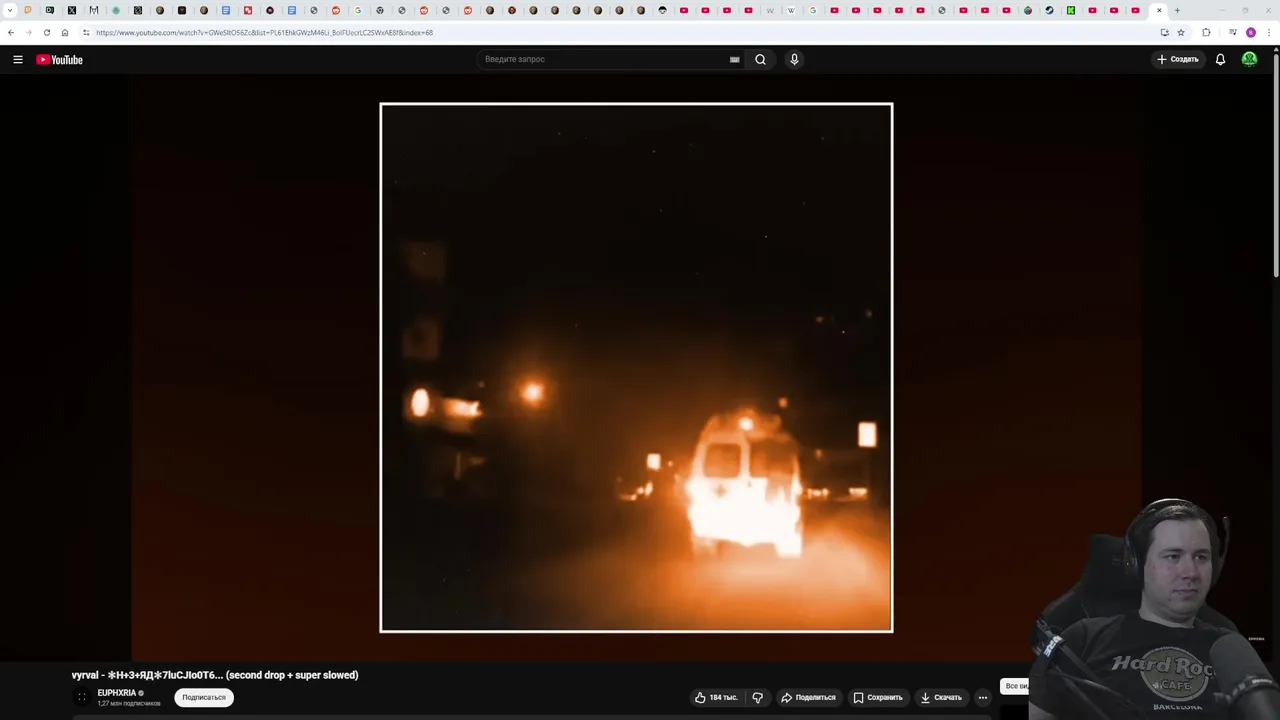The image size is (1280, 720).
Task: Click the browser address bar URL
Action: pos(264,33)
